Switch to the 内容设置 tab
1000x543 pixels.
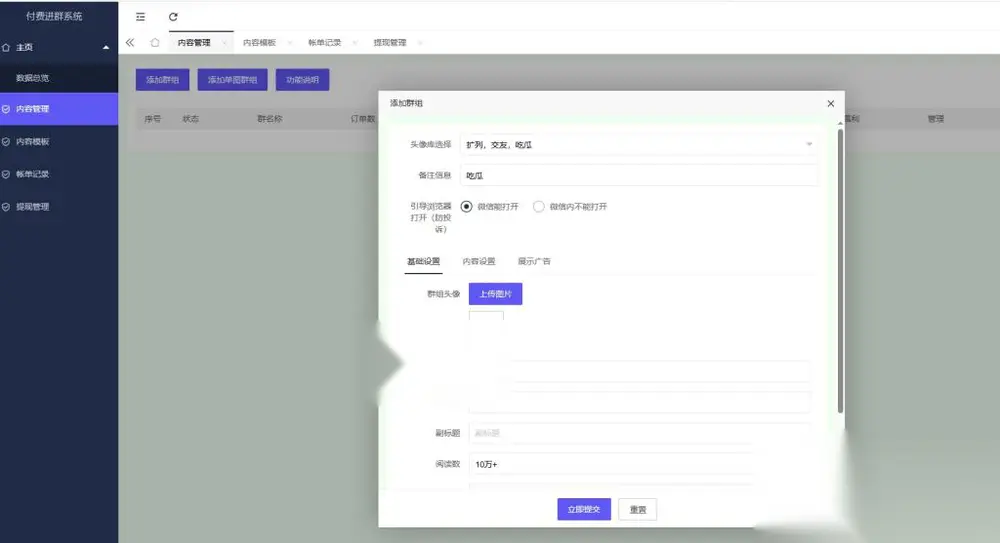tap(479, 262)
